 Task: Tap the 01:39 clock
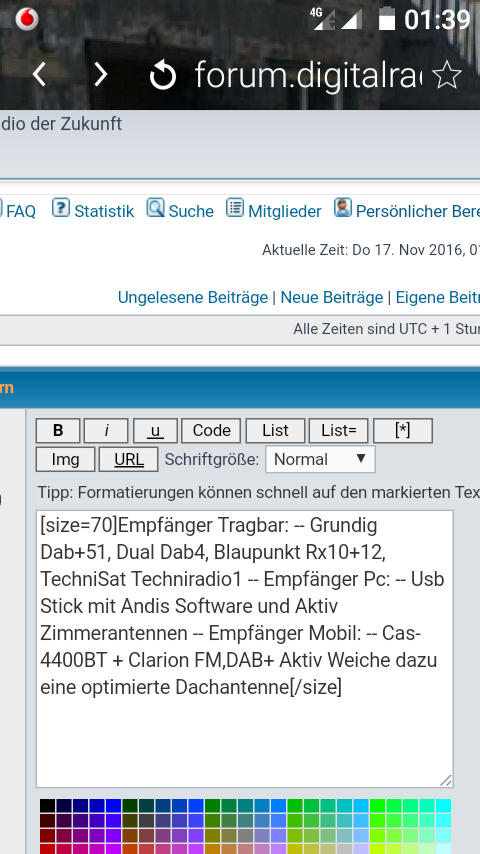coord(437,20)
